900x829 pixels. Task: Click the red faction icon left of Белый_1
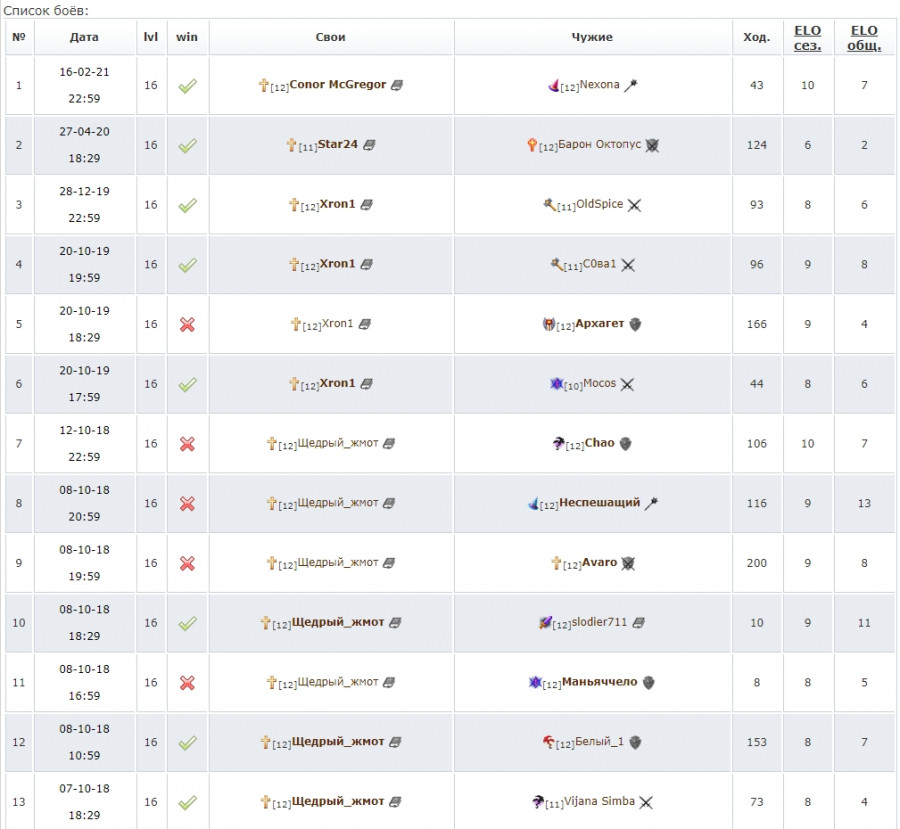pyautogui.click(x=549, y=742)
